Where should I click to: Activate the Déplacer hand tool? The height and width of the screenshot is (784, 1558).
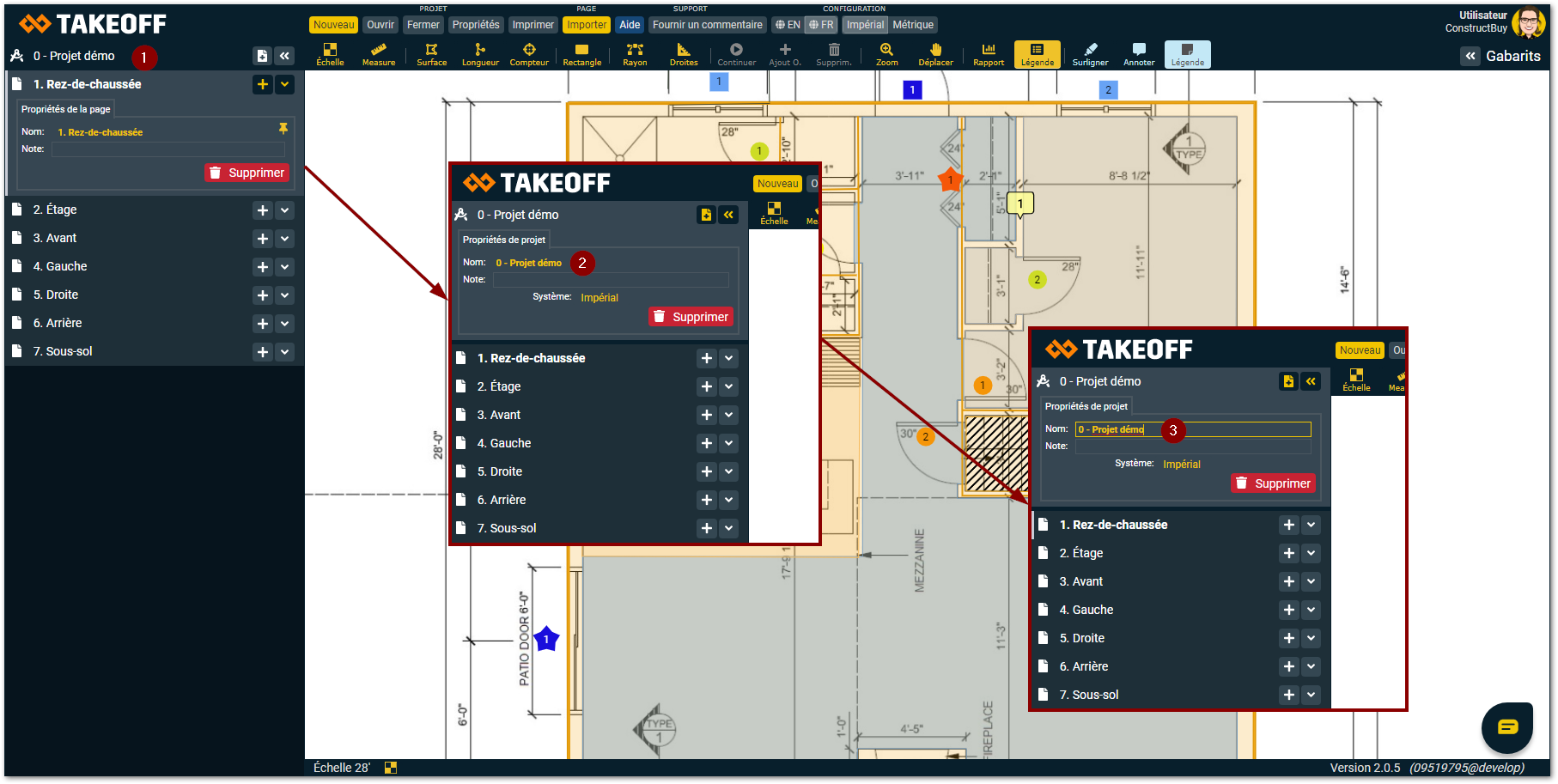tap(935, 54)
